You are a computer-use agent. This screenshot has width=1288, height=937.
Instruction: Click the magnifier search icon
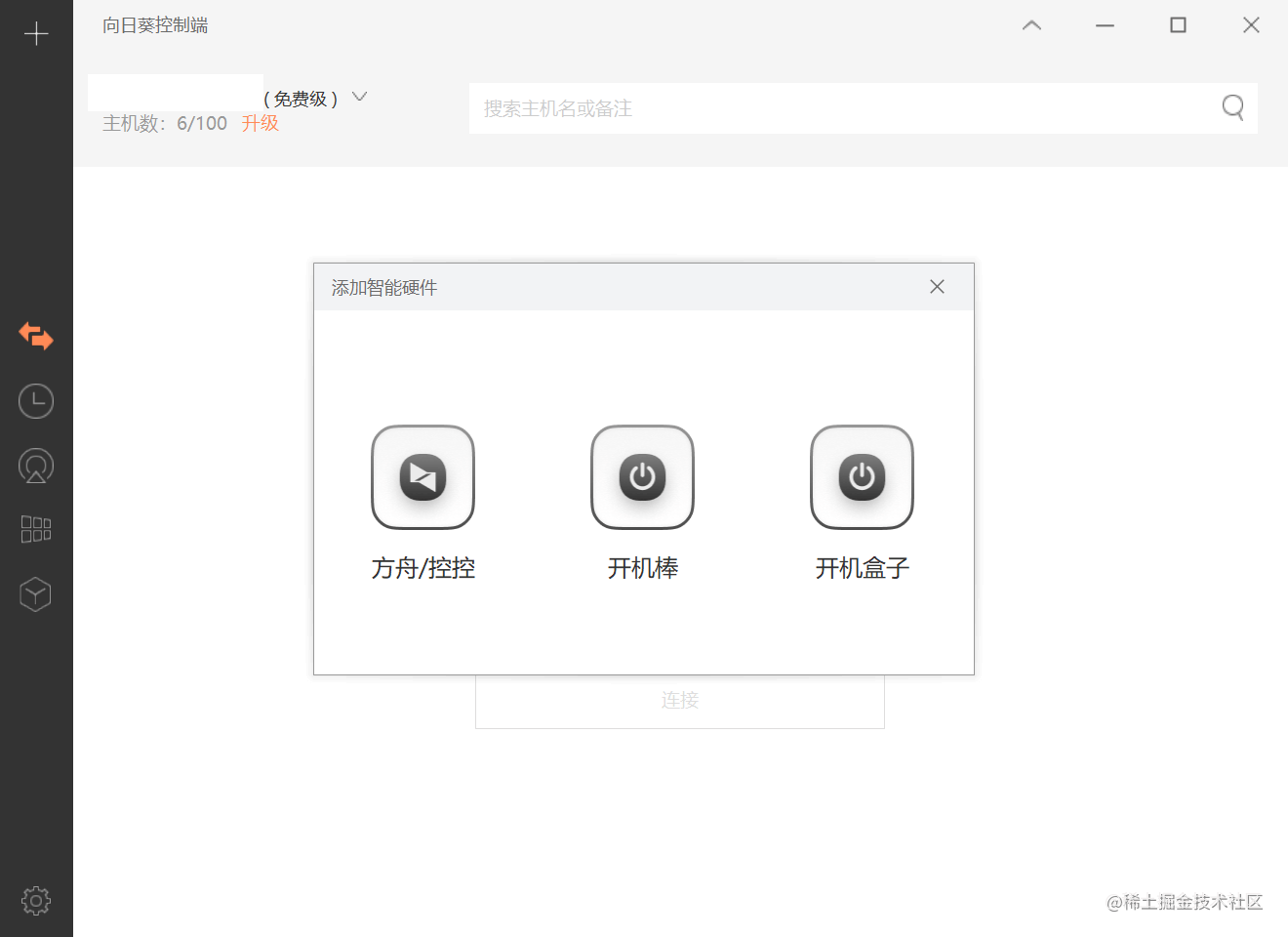(x=1233, y=107)
